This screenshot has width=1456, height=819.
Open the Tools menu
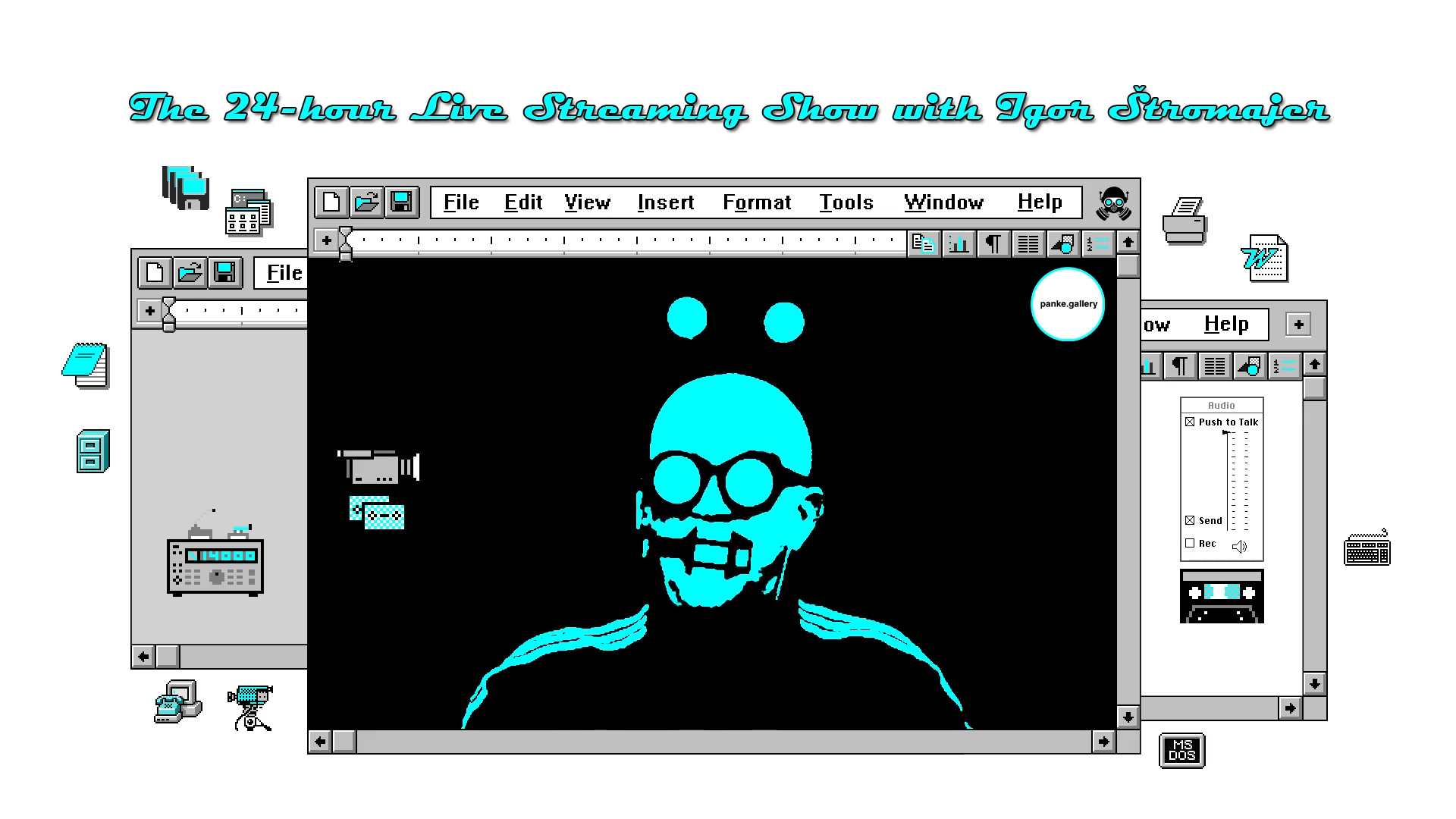(846, 202)
